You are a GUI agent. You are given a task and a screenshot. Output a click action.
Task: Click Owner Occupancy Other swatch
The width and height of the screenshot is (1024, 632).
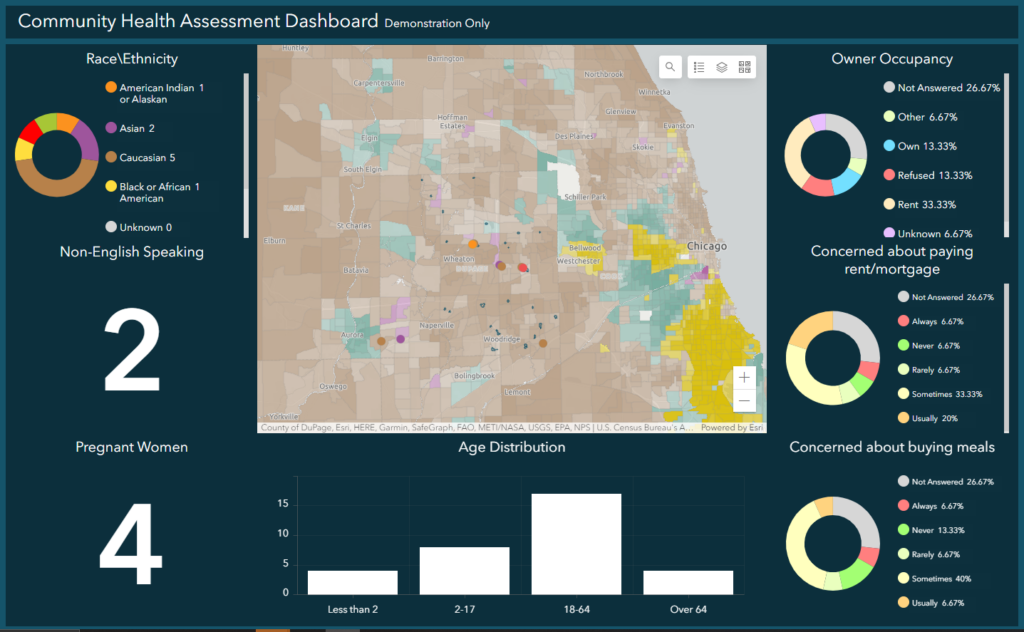889,116
